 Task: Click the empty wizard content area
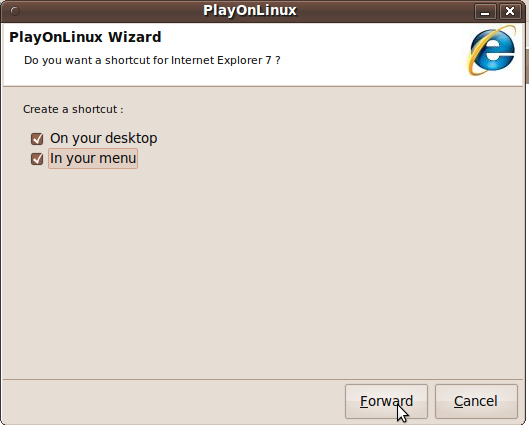coord(263,270)
